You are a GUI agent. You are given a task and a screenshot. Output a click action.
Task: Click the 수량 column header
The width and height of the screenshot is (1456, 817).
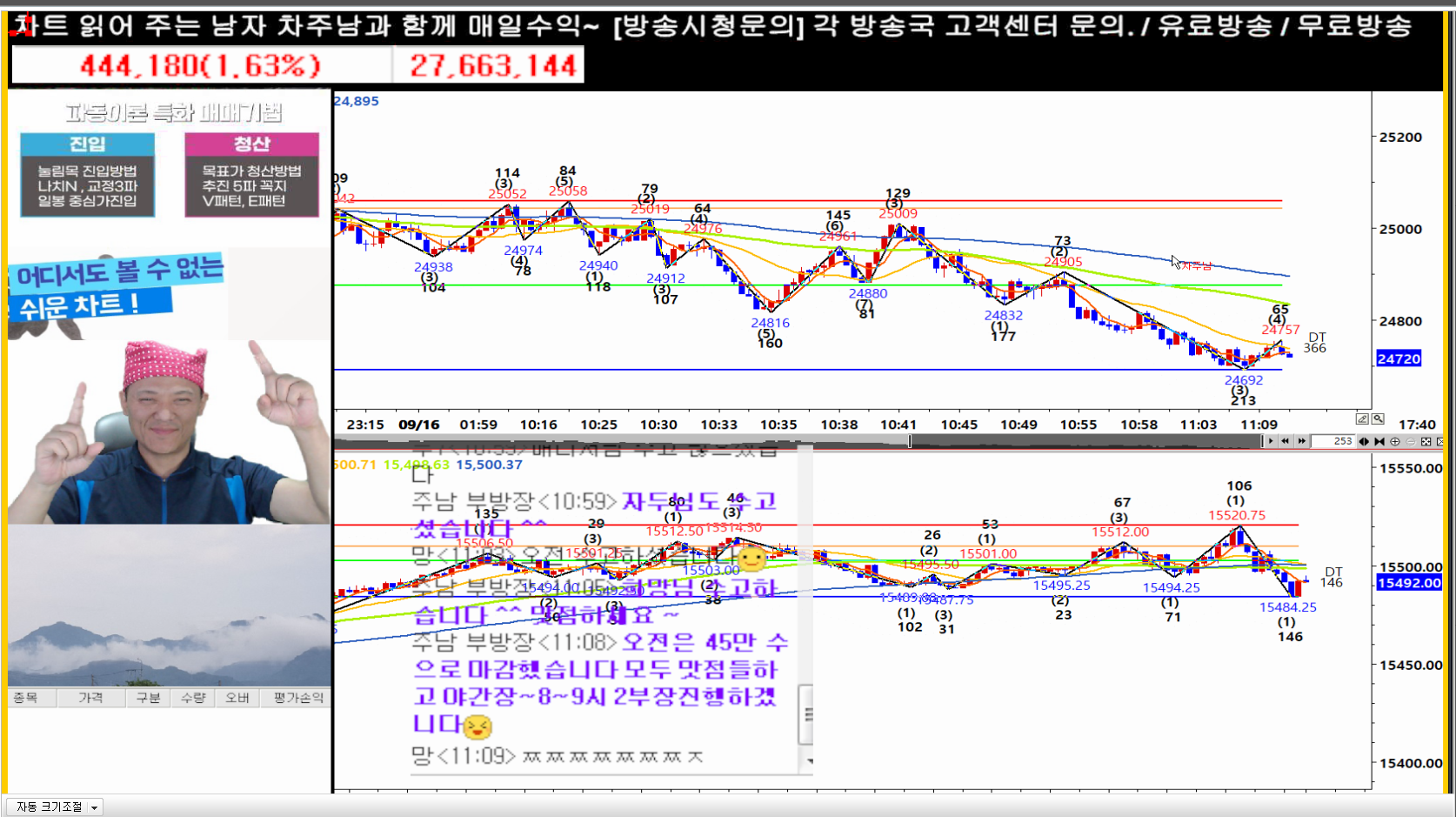click(193, 698)
